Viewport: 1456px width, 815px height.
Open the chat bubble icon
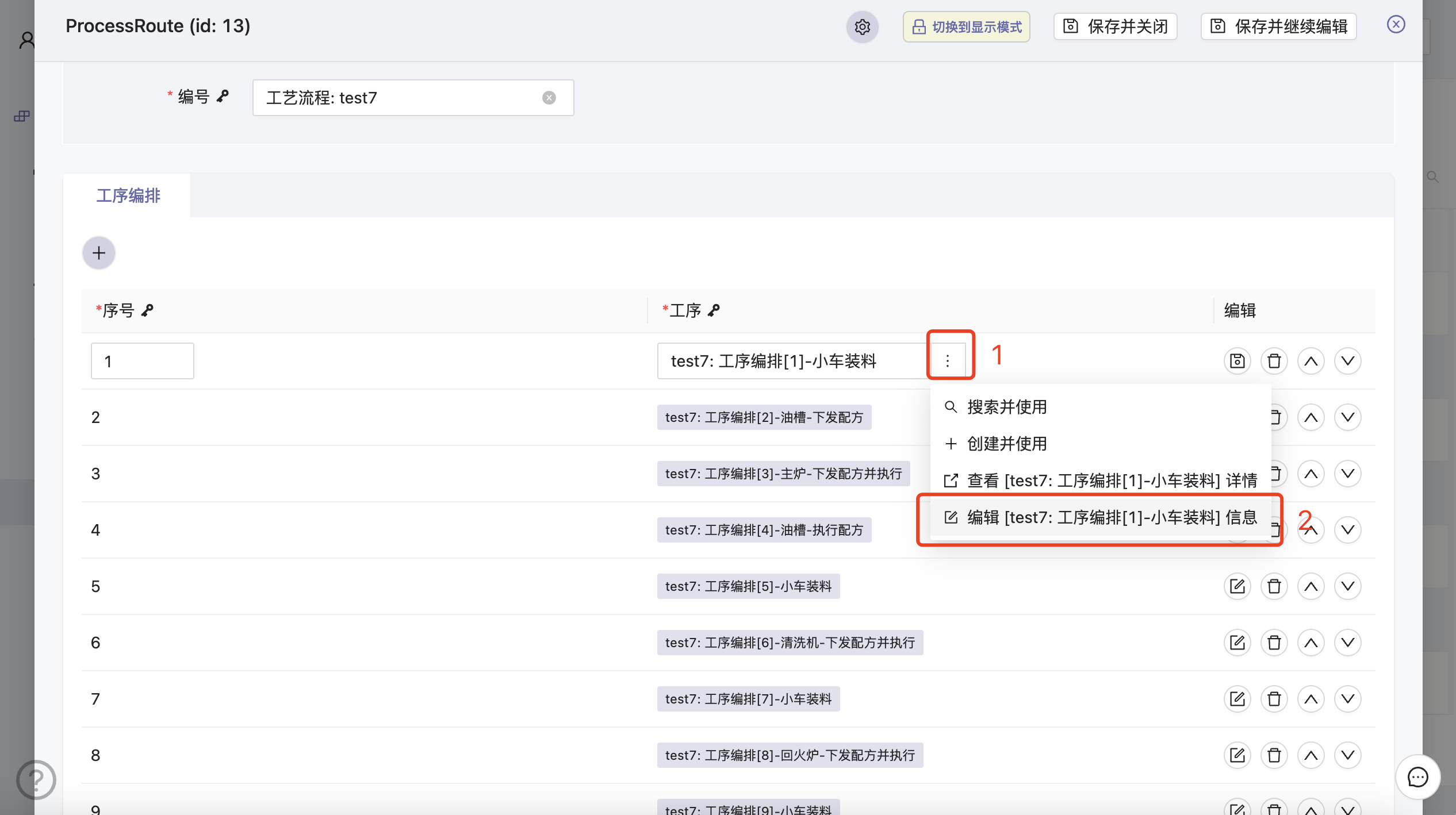[x=1417, y=778]
